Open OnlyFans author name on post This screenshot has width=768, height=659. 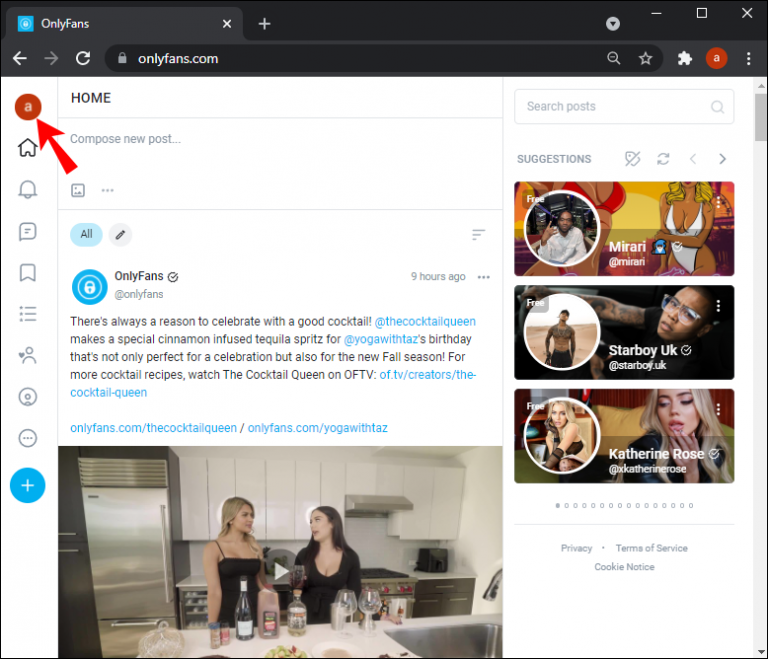[139, 276]
